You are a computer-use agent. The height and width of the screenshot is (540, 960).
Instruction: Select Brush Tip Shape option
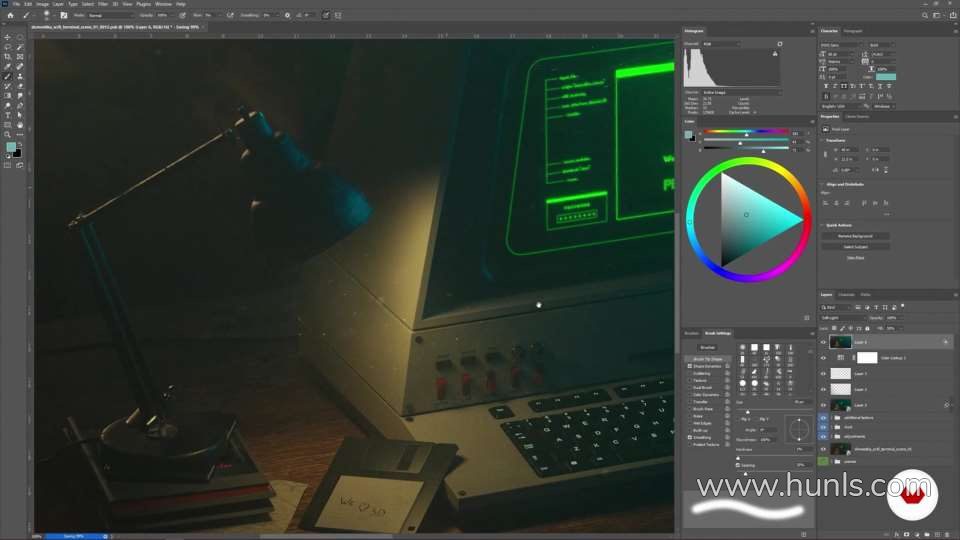click(x=708, y=359)
